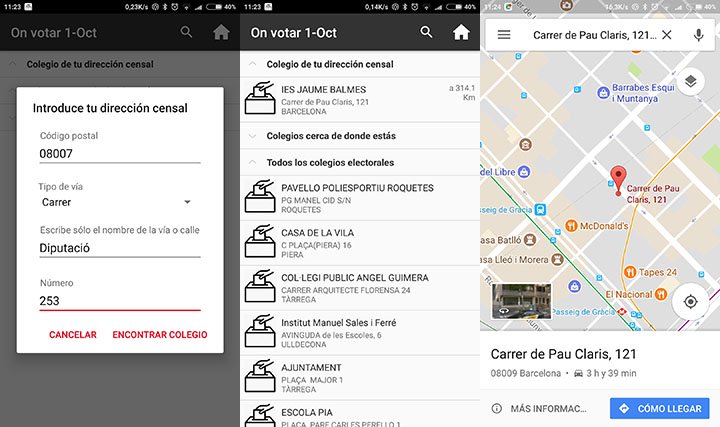Open the street view thumbnail on map
720x427 pixels.
click(522, 301)
